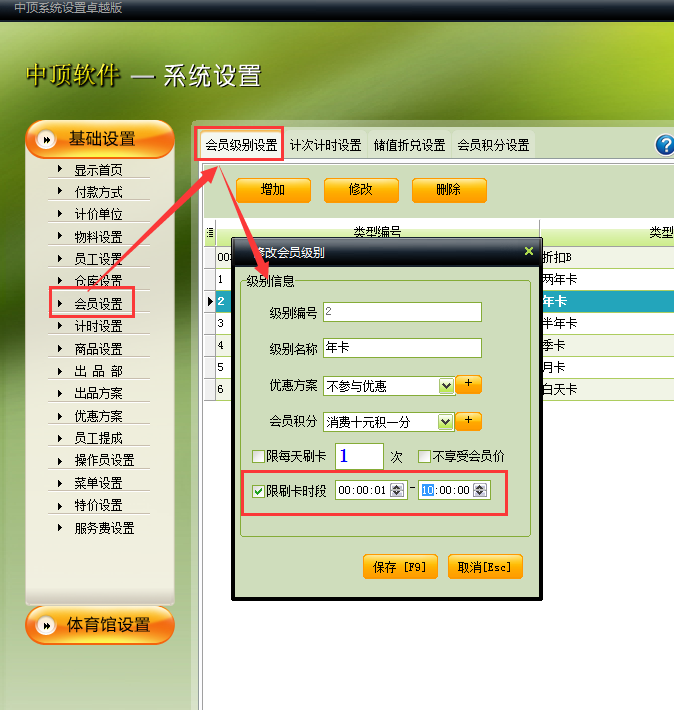
Task: Select the 白天卡 row in the table
Action: [607, 389]
